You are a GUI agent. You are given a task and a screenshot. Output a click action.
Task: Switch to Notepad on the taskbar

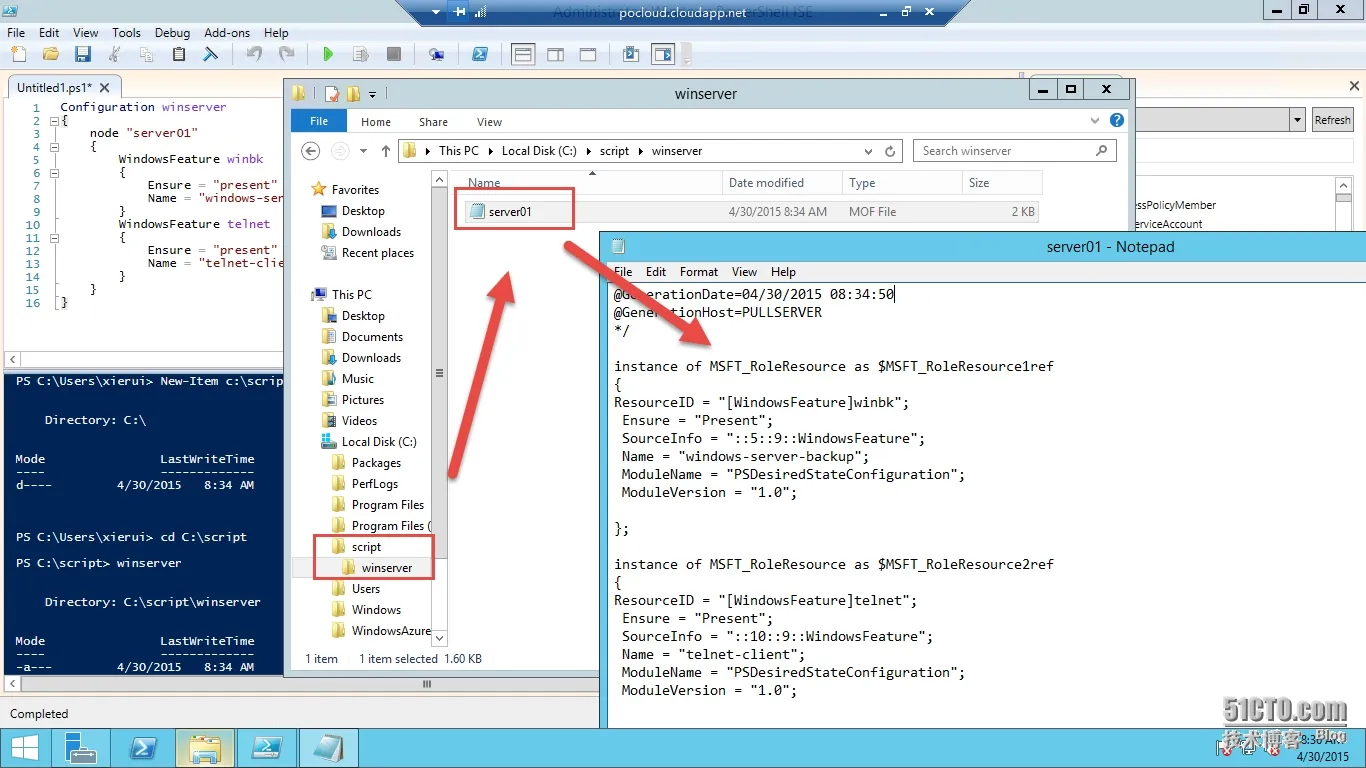(328, 748)
